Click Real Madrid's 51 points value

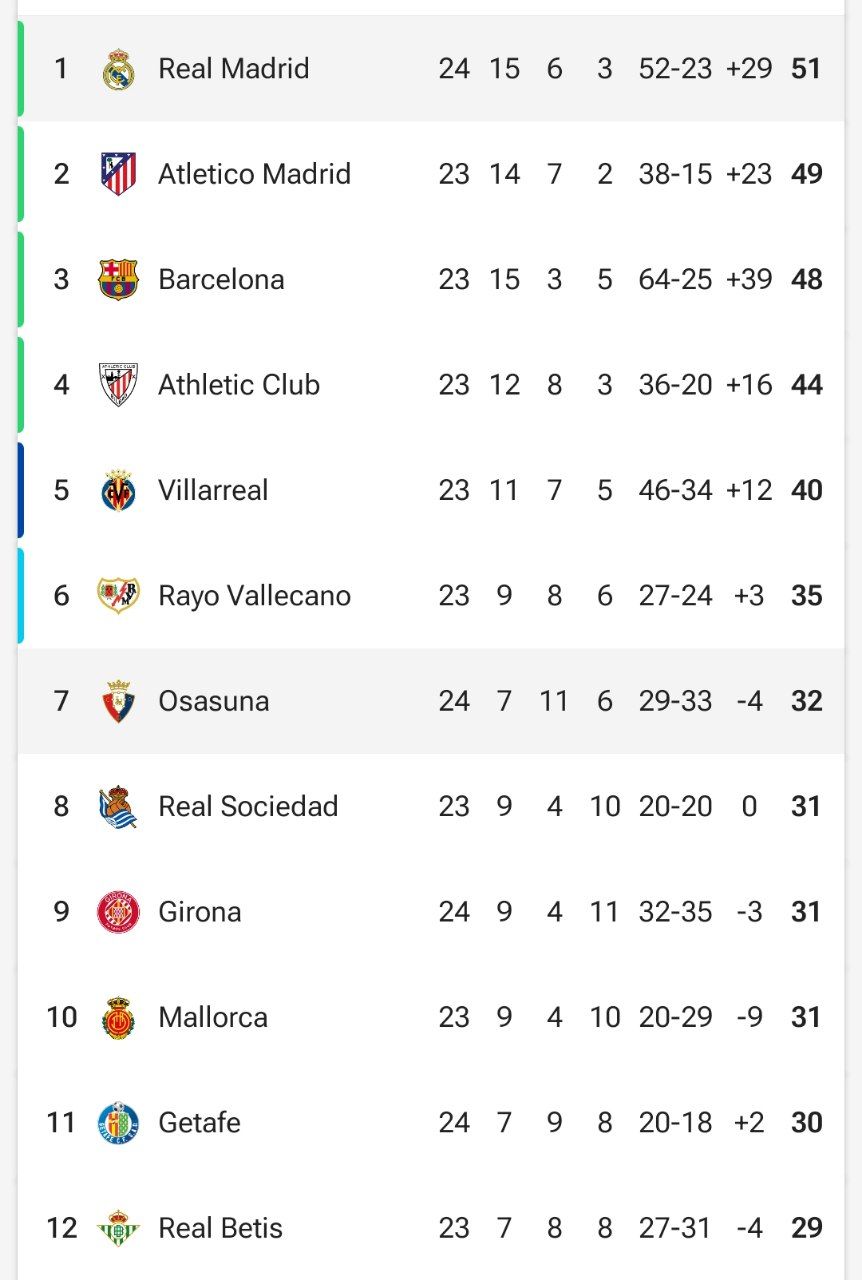coord(806,69)
